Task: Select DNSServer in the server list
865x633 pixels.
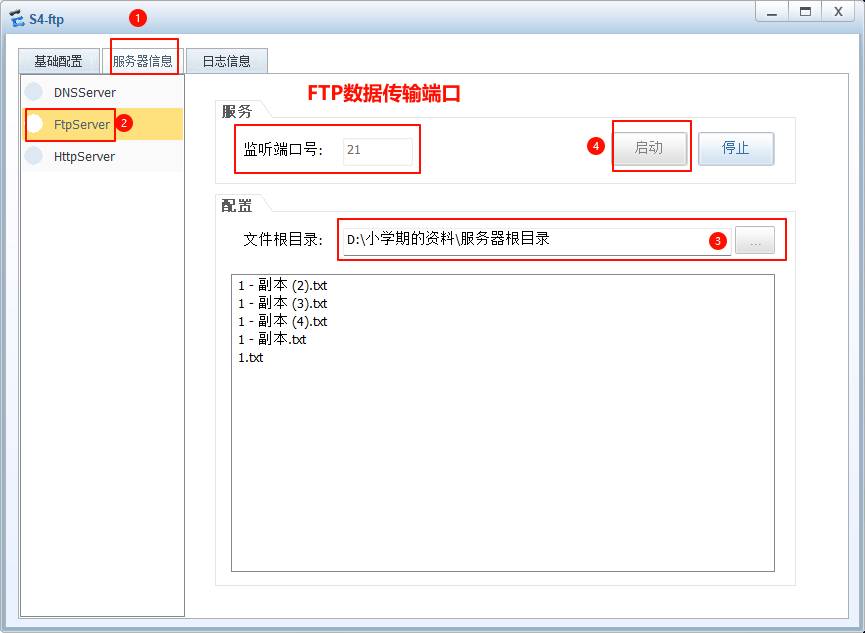Action: click(x=102, y=92)
